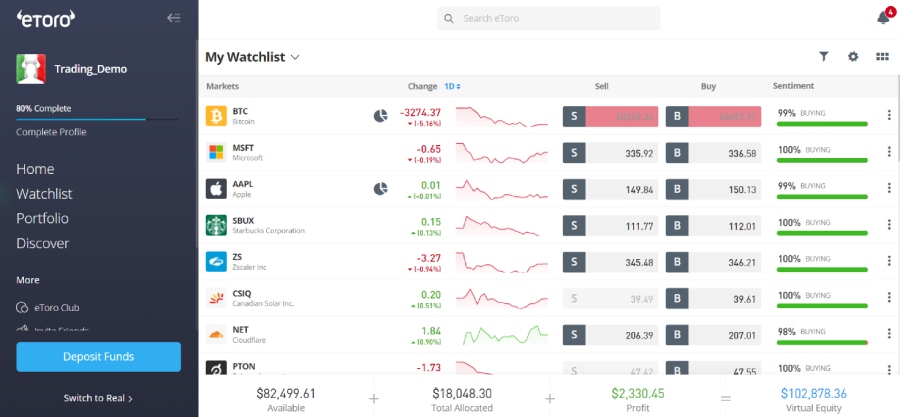Image resolution: width=900 pixels, height=417 pixels.
Task: Open AAPL row three-dot menu
Action: (888, 189)
